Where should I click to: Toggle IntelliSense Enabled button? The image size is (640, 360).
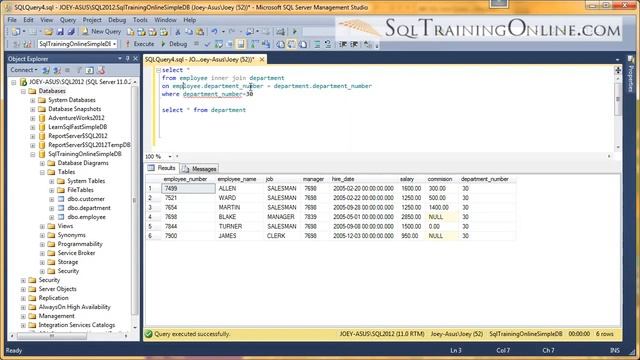(241, 44)
